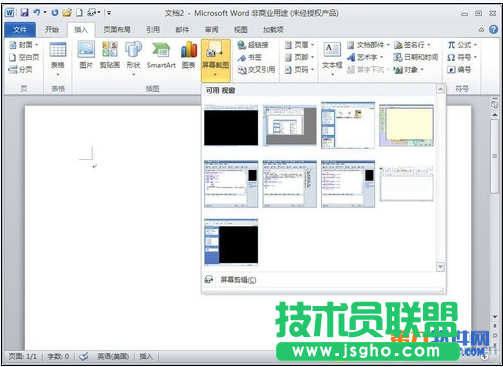Open the 页眉 (Header) dropdown

[299, 45]
